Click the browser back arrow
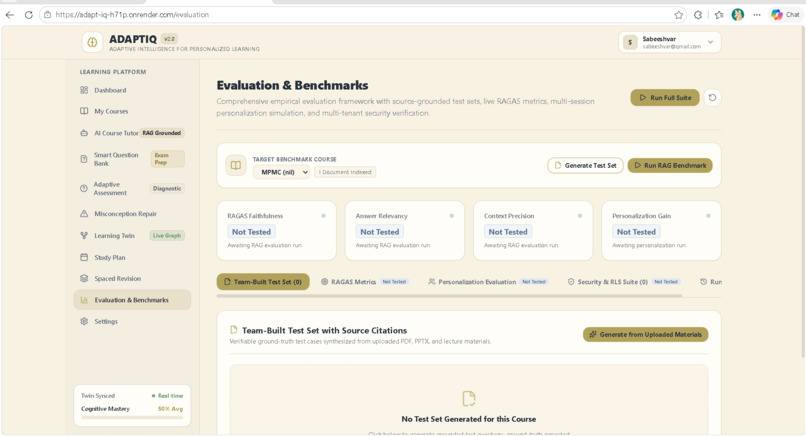 (10, 15)
